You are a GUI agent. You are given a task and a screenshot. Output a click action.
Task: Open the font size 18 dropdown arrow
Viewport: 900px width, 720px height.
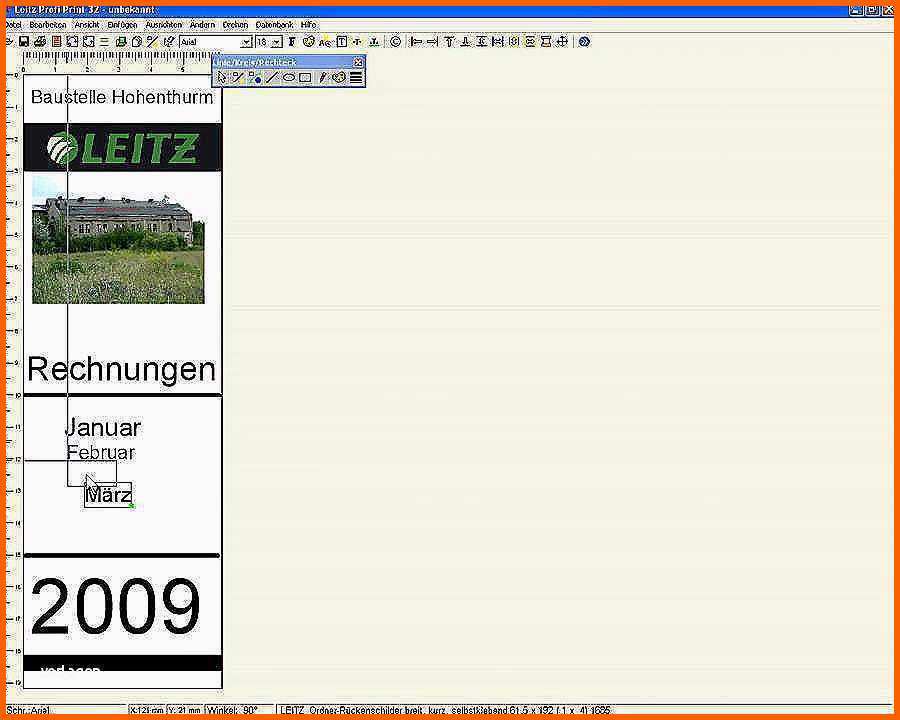click(277, 42)
